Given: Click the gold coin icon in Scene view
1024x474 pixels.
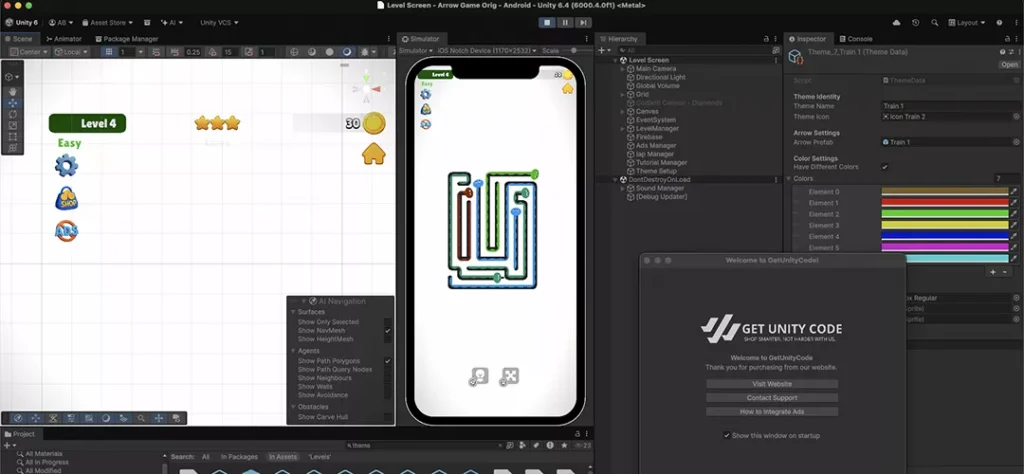Looking at the screenshot, I should [374, 123].
